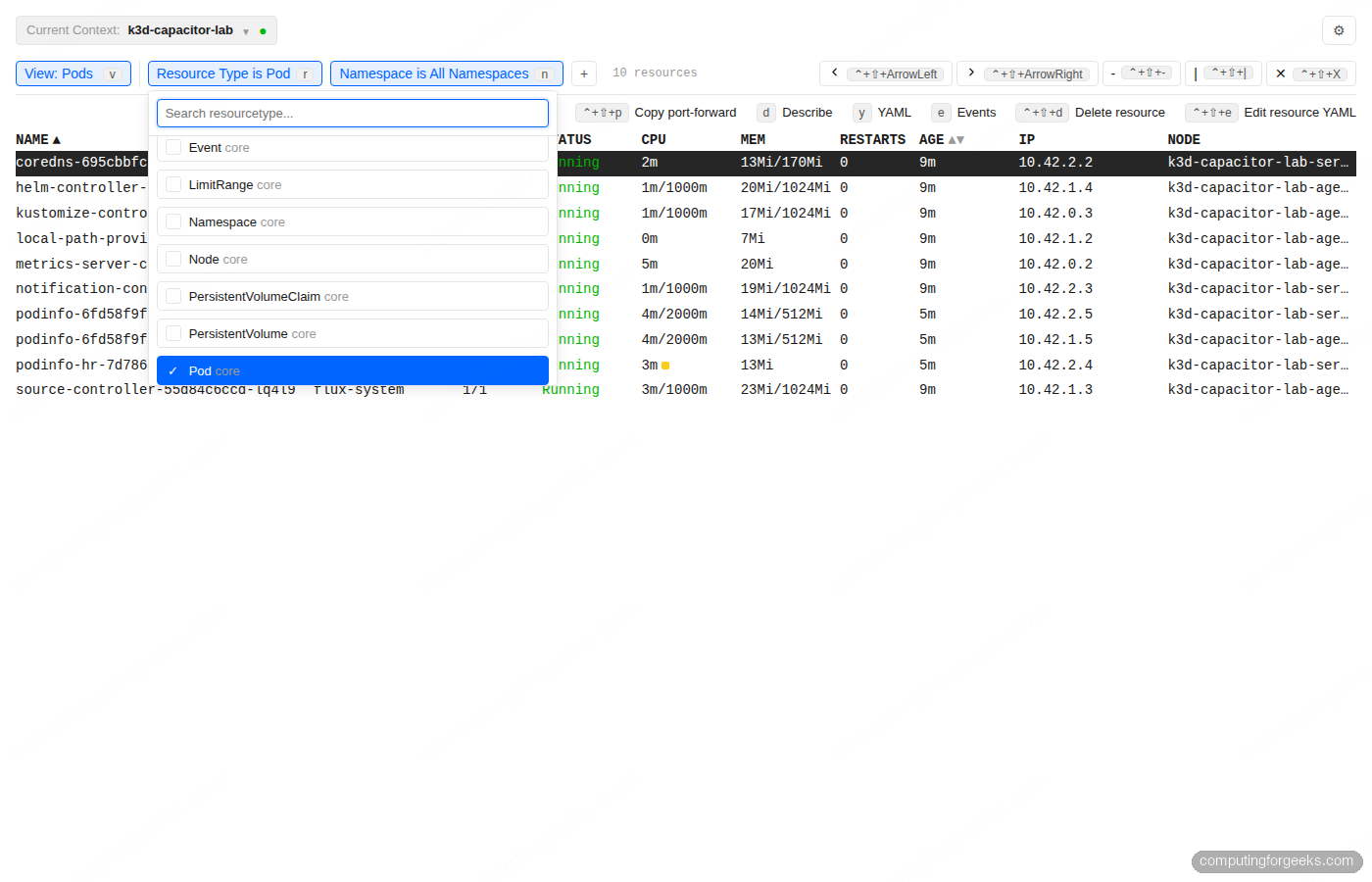Select the source-controller pod row
Image resolution: width=1372 pixels, height=882 pixels.
pos(686,390)
